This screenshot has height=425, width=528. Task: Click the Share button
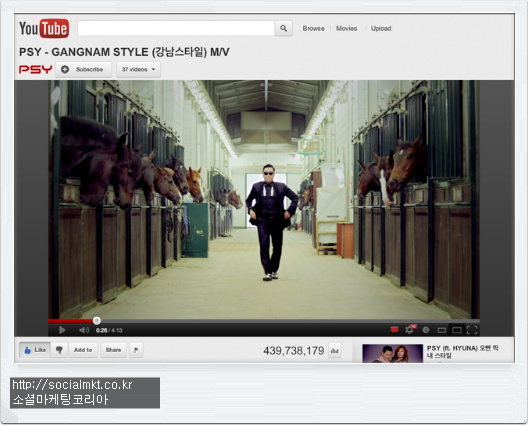coord(113,350)
